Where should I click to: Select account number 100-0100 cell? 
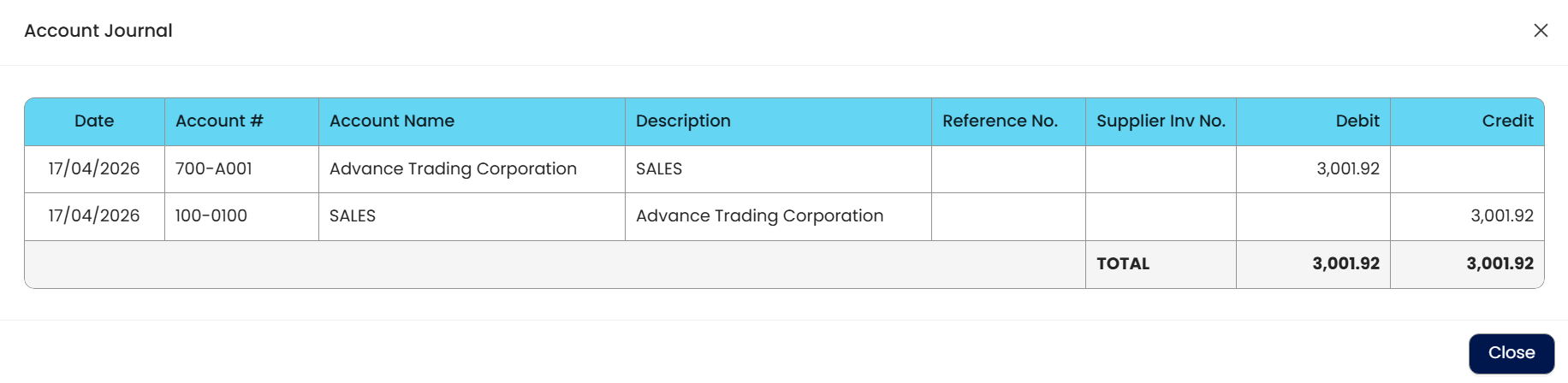pos(211,216)
